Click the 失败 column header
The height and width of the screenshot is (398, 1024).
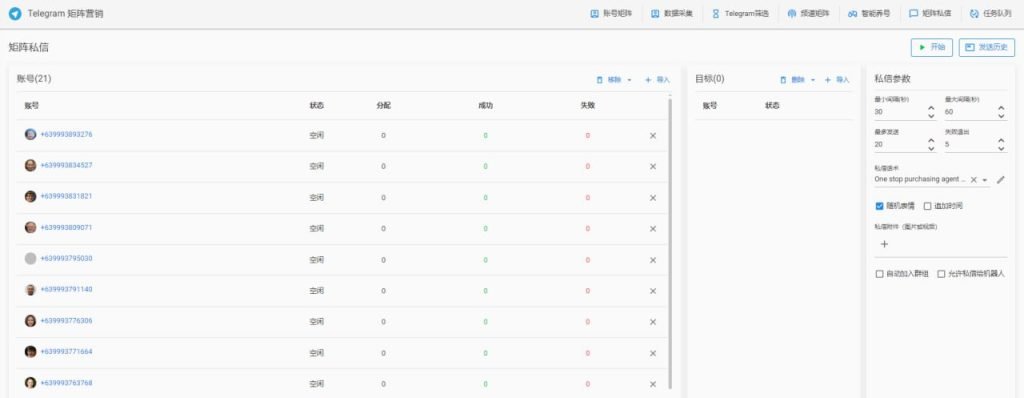587,106
